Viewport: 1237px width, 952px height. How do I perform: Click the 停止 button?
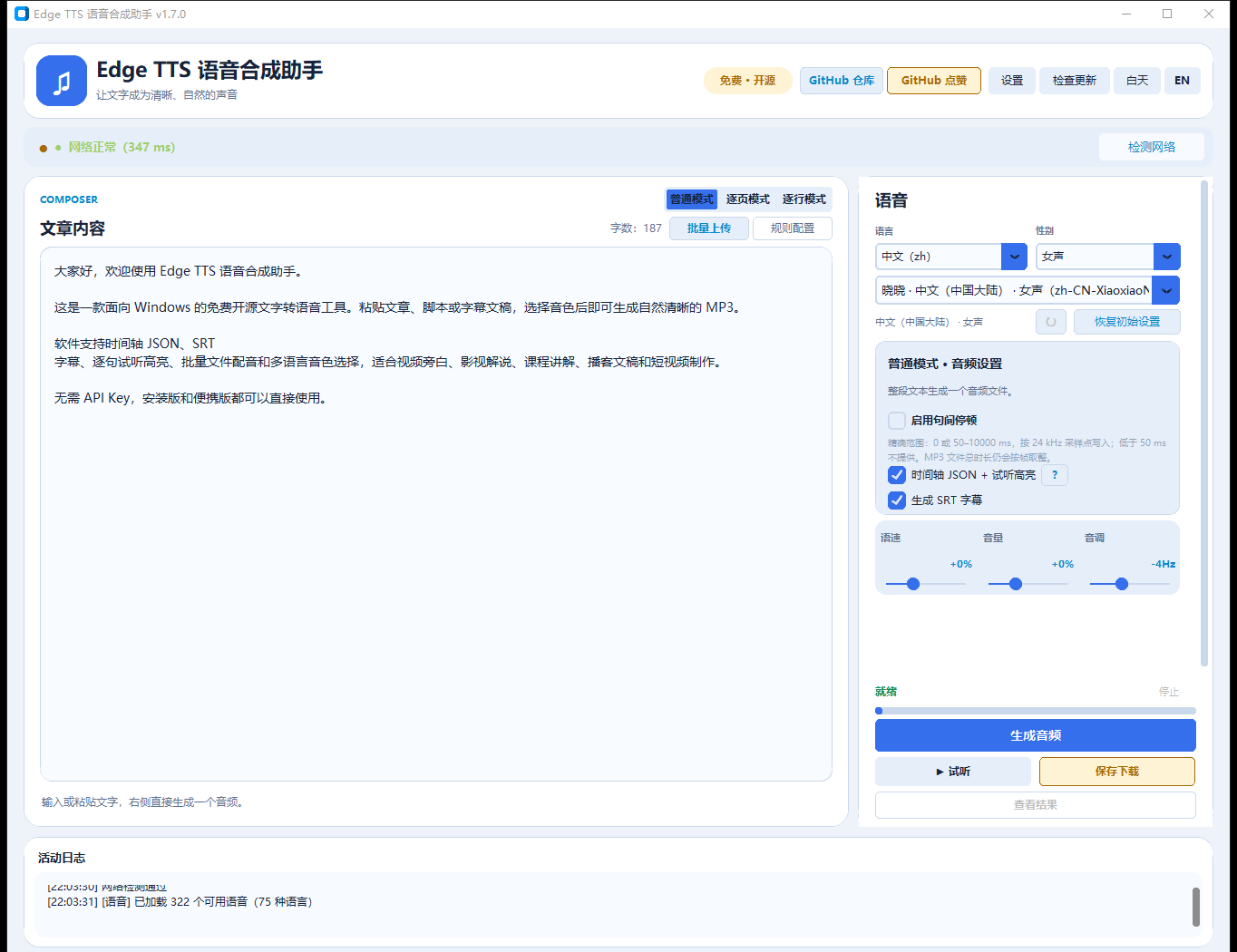click(x=1169, y=692)
